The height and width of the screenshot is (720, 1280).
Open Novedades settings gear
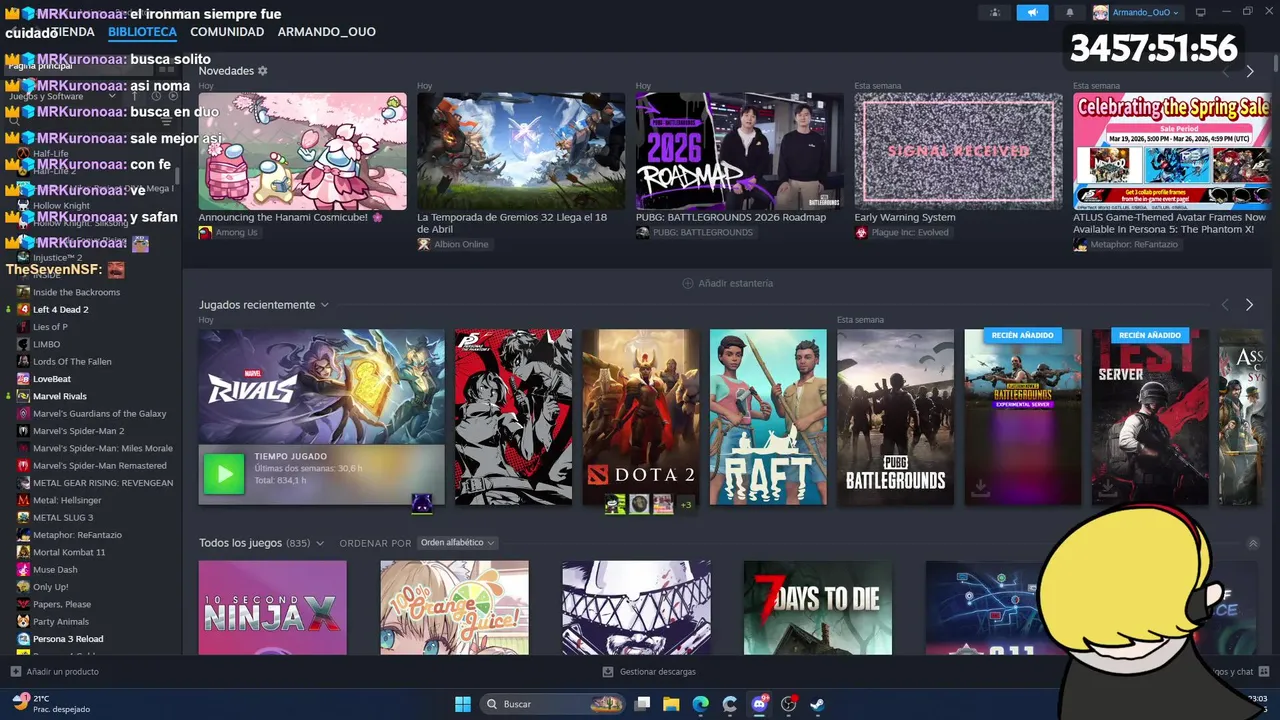[263, 71]
